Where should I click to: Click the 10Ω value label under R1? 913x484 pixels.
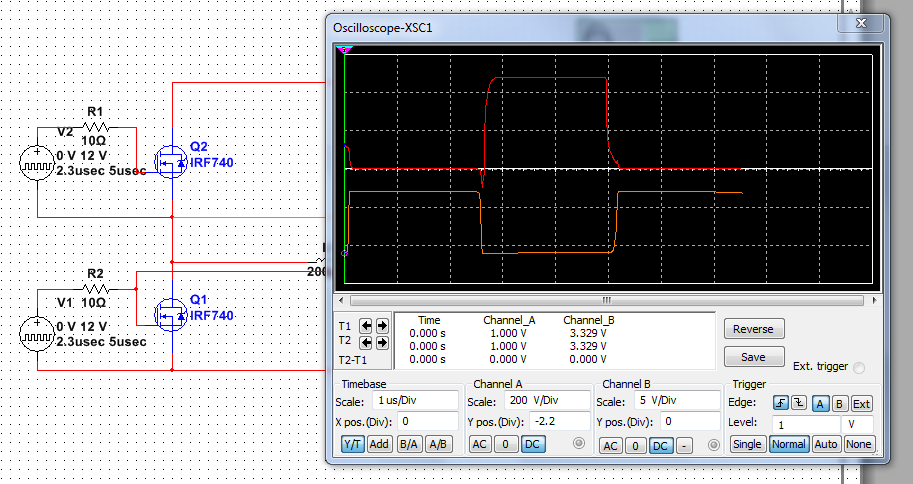pos(94,140)
